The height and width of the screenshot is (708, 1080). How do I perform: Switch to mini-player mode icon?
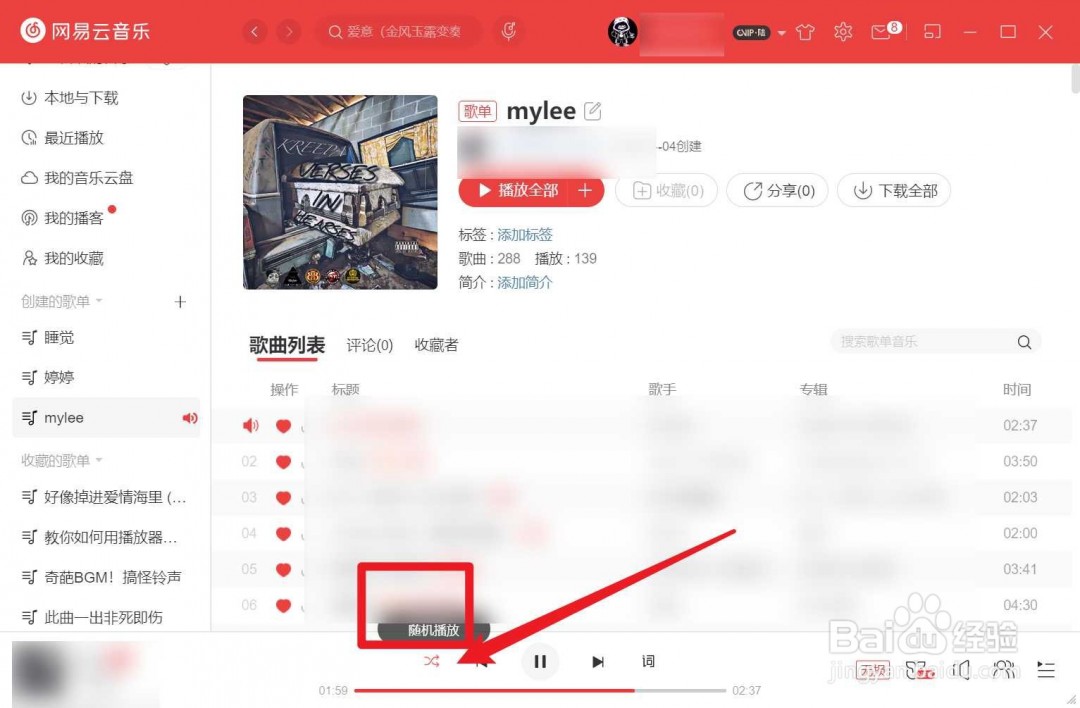[x=932, y=31]
